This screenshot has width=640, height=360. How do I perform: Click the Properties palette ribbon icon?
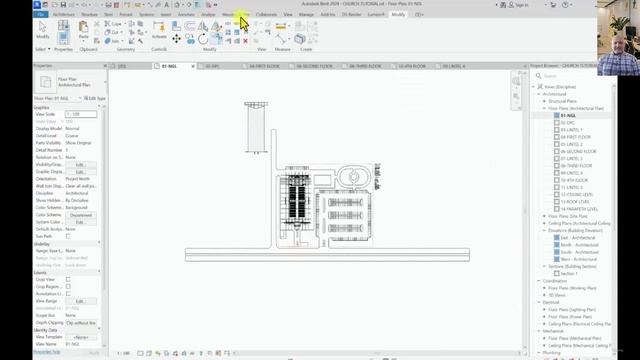coord(63,38)
